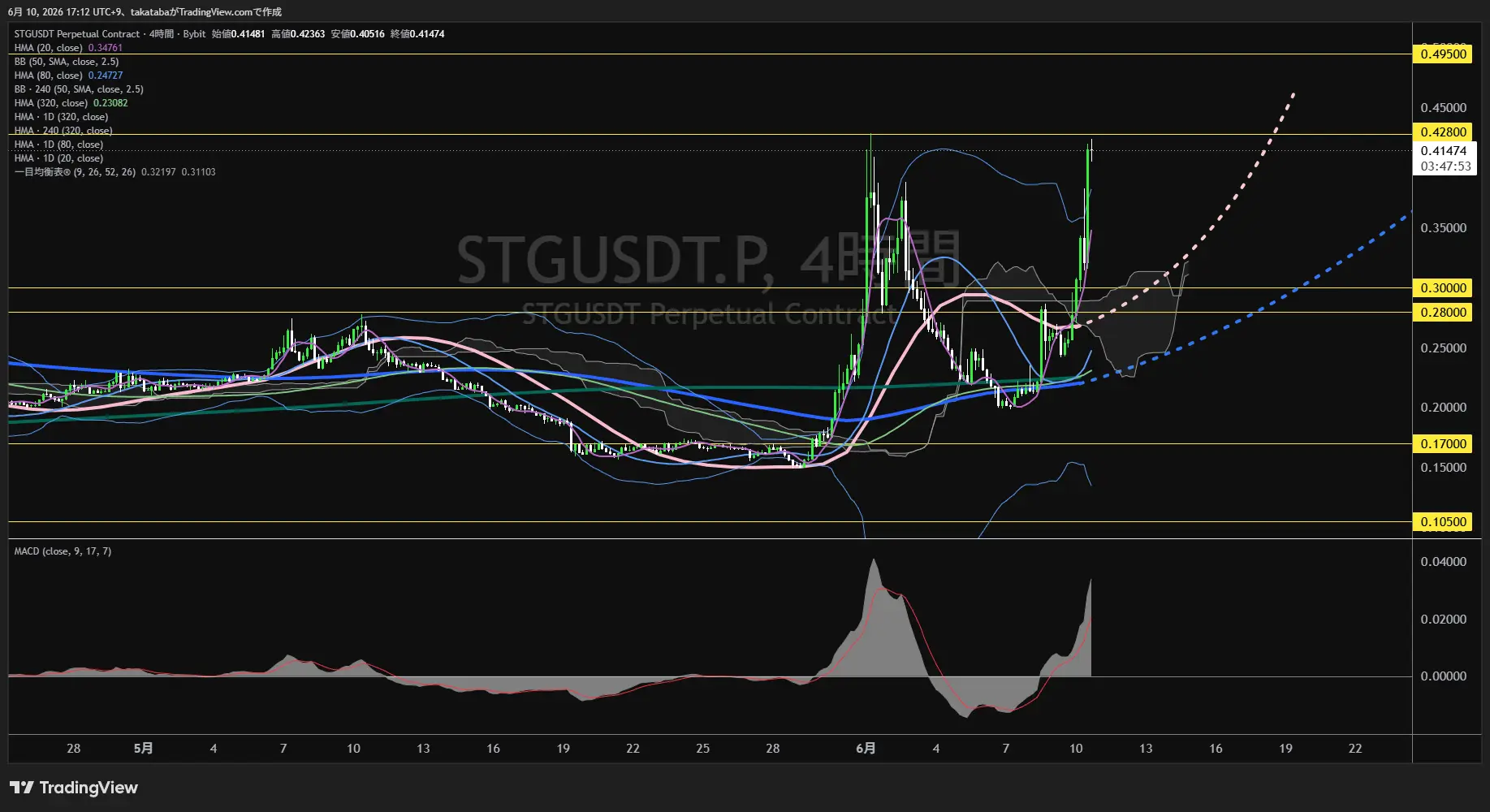The height and width of the screenshot is (812, 1490).
Task: Click the 25 date label on time axis
Action: click(702, 749)
